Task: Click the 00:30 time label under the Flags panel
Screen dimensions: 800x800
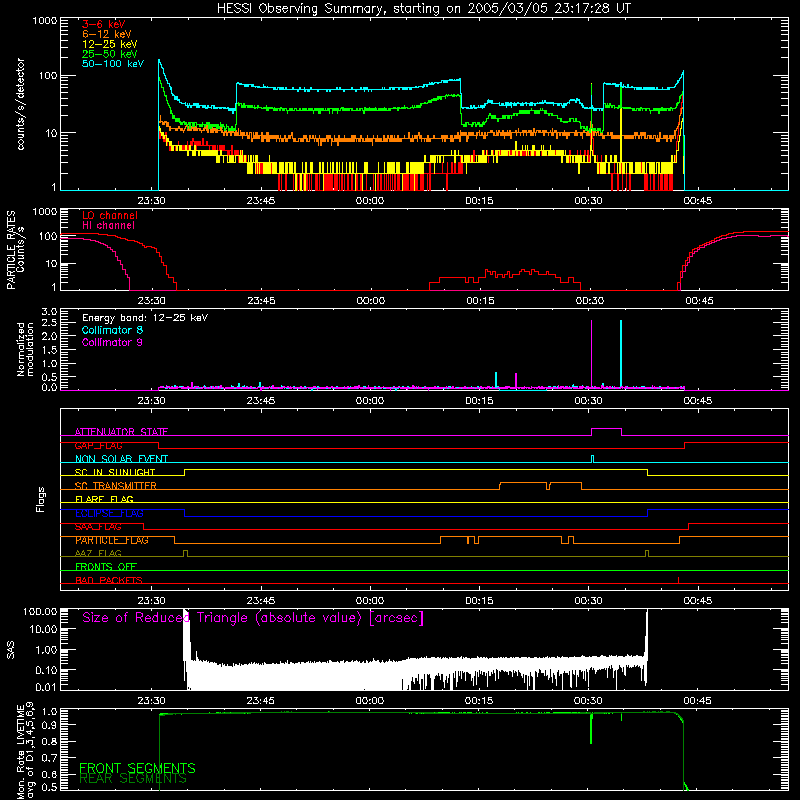Action: [x=588, y=601]
